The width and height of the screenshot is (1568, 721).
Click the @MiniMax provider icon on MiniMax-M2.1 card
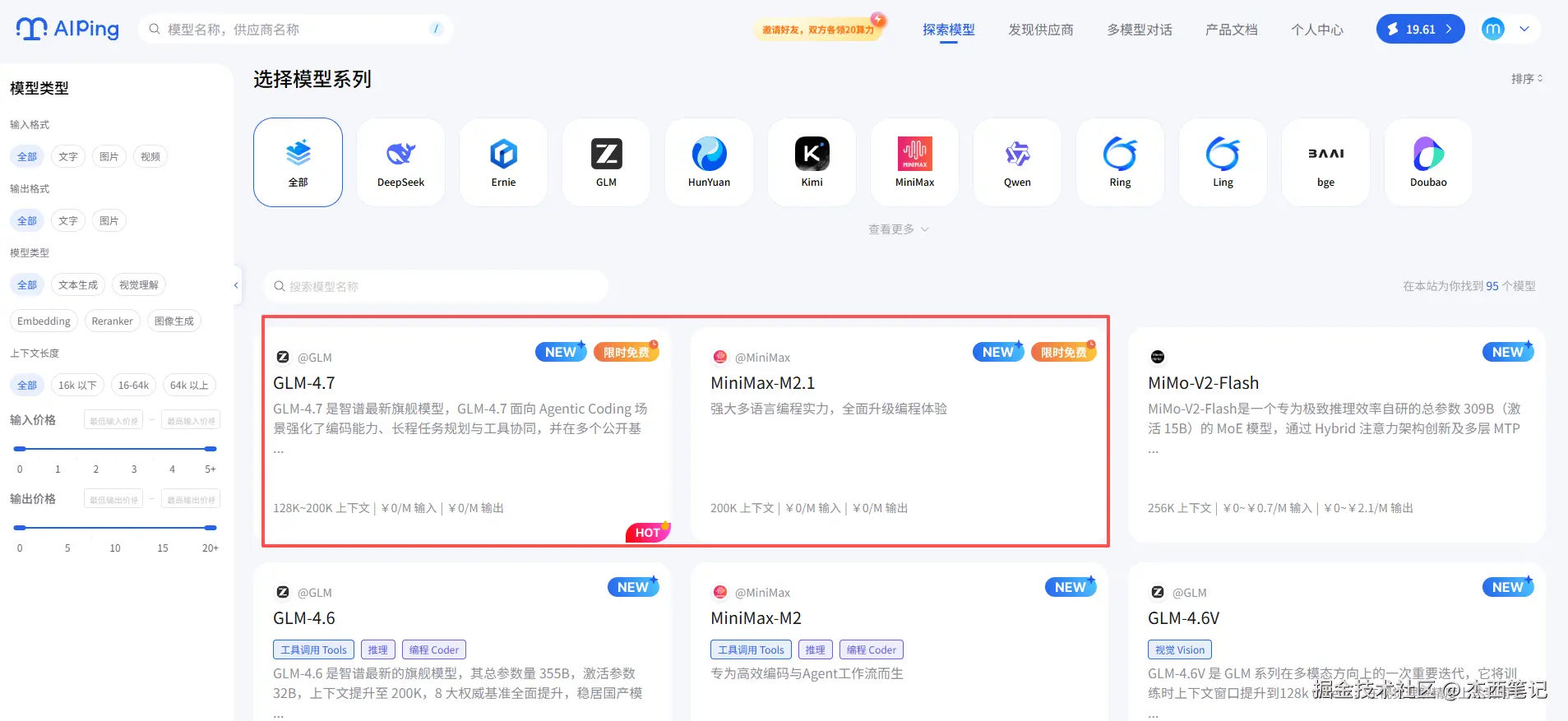click(720, 357)
